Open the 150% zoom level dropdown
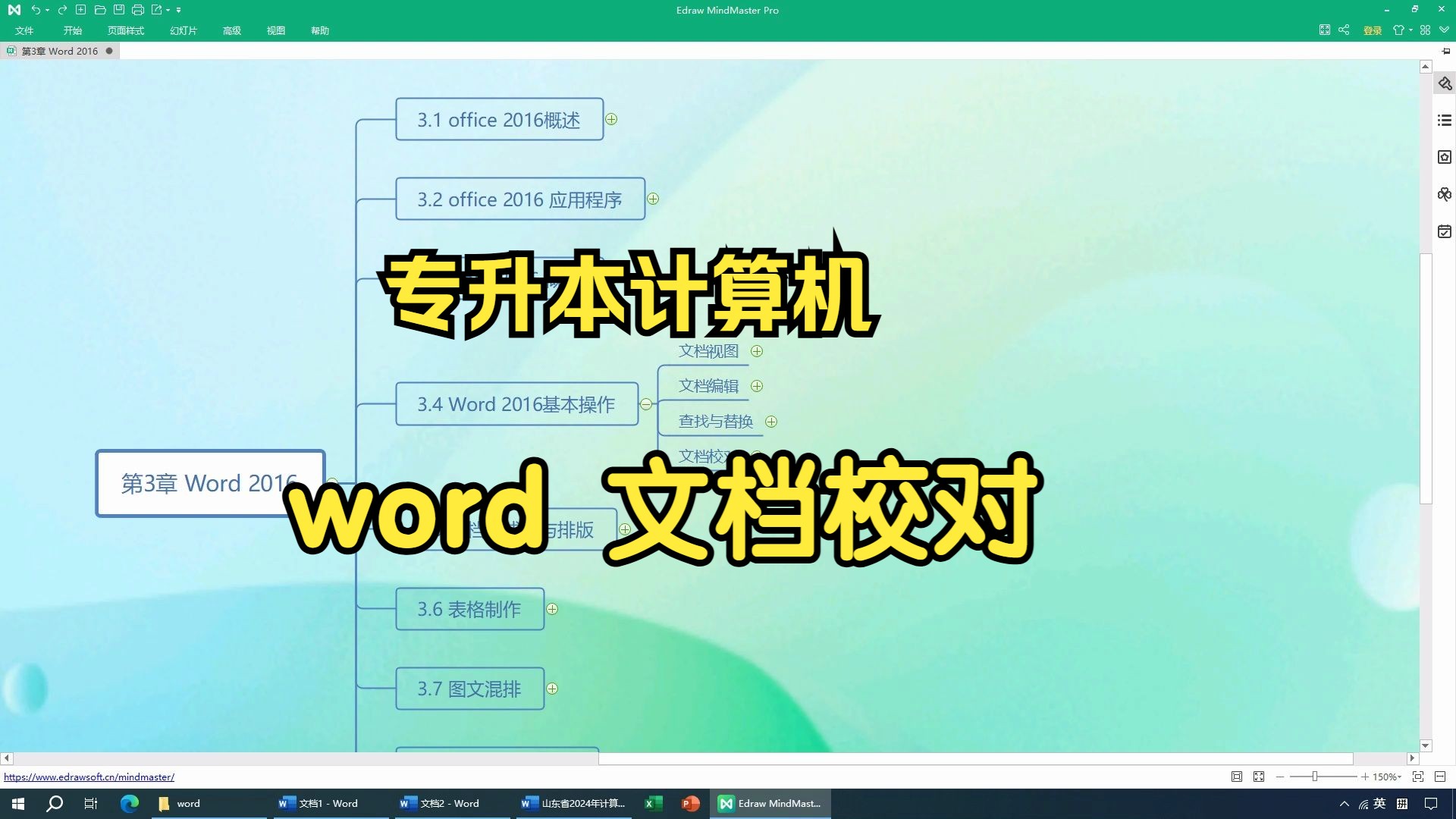This screenshot has width=1456, height=819. [x=1387, y=777]
